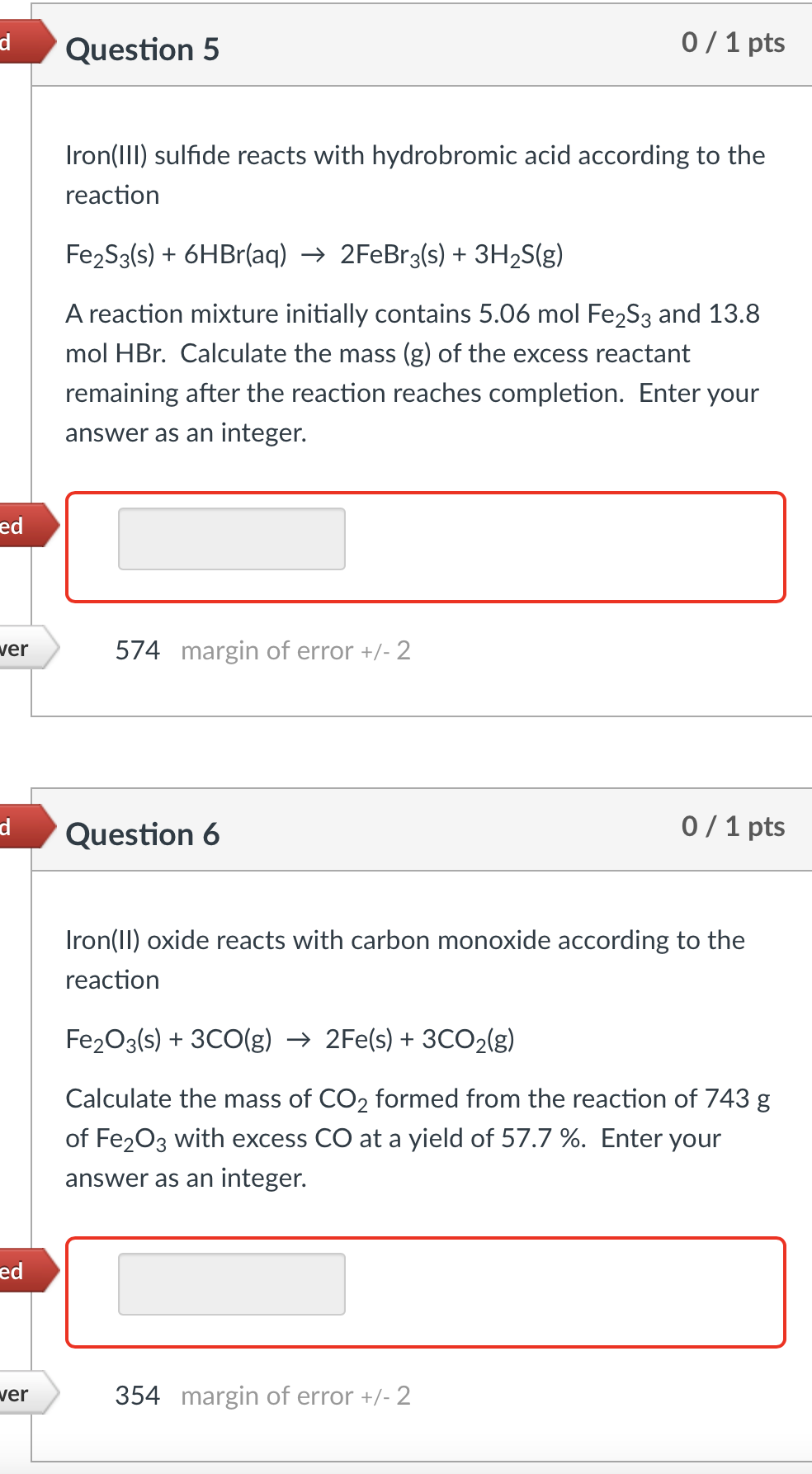Select the red 'ed' flag next to Question 6 answer
This screenshot has width=812, height=1474.
click(21, 1271)
